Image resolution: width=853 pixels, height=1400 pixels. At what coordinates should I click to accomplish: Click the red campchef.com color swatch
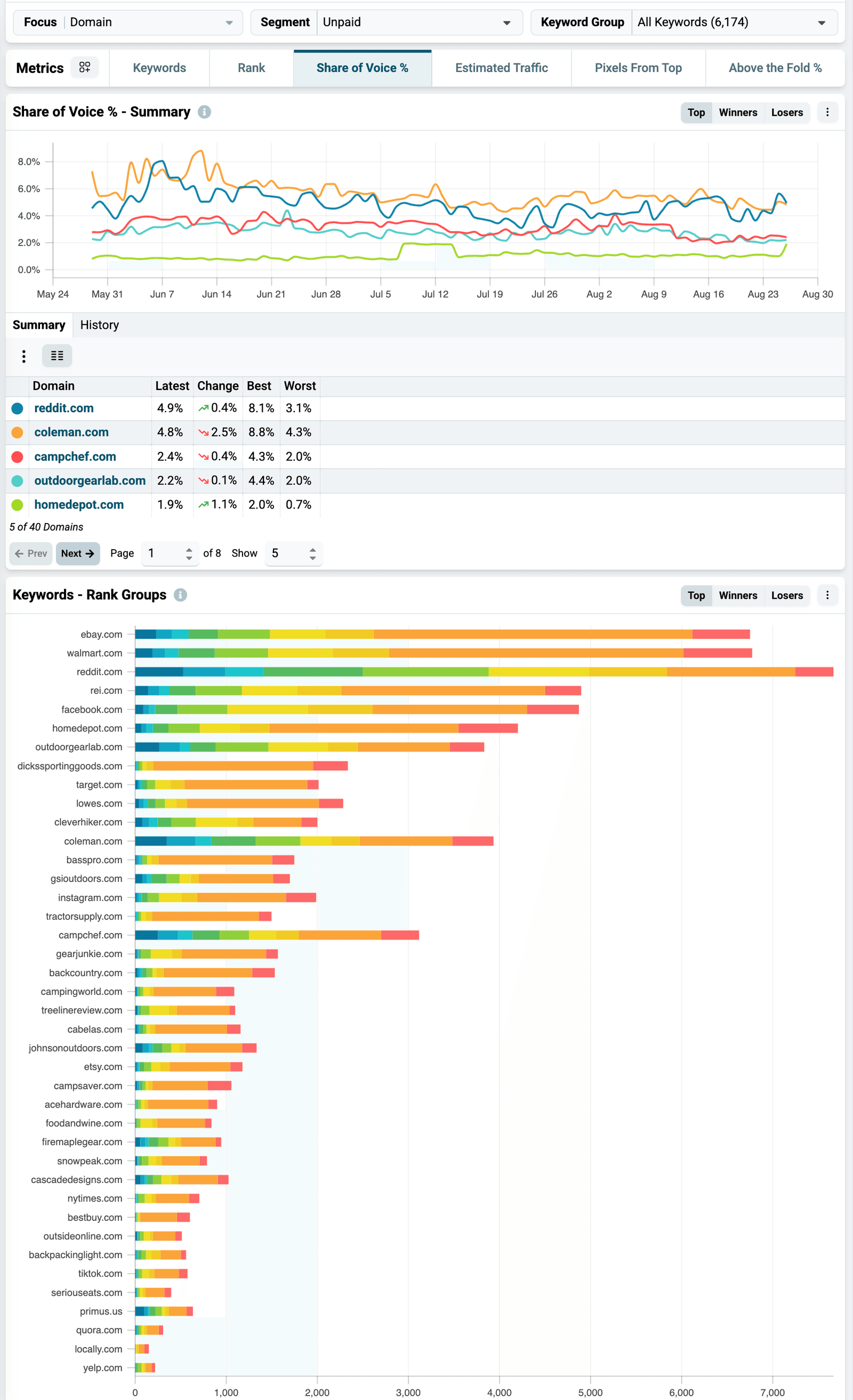(17, 457)
